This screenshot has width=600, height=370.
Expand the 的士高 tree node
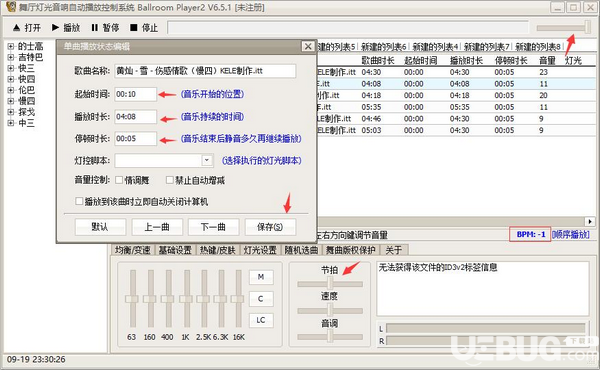point(11,46)
